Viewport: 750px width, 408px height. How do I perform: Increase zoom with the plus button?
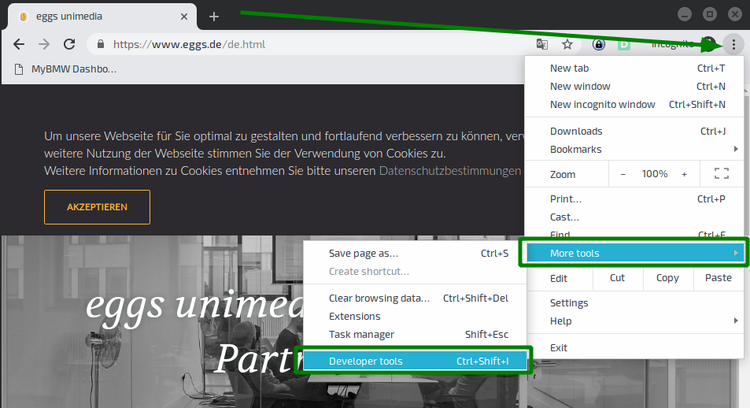[684, 174]
